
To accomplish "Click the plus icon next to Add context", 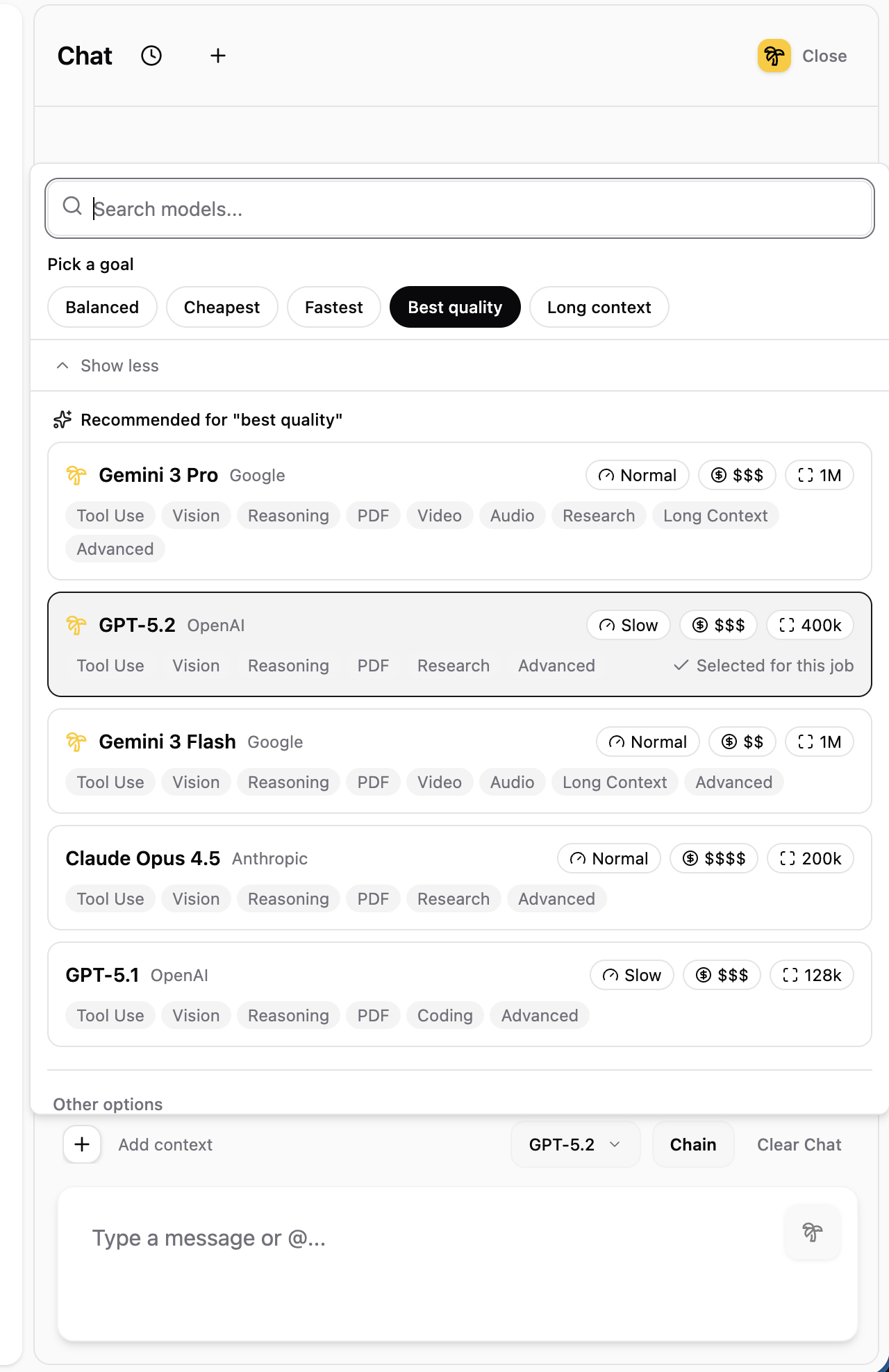I will (81, 1144).
